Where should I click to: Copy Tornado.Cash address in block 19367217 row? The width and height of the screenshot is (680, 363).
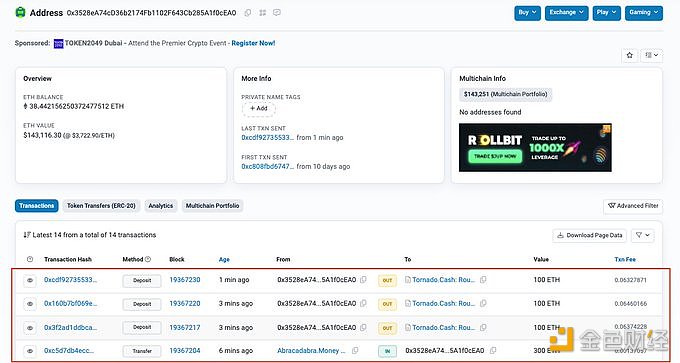[x=483, y=327]
